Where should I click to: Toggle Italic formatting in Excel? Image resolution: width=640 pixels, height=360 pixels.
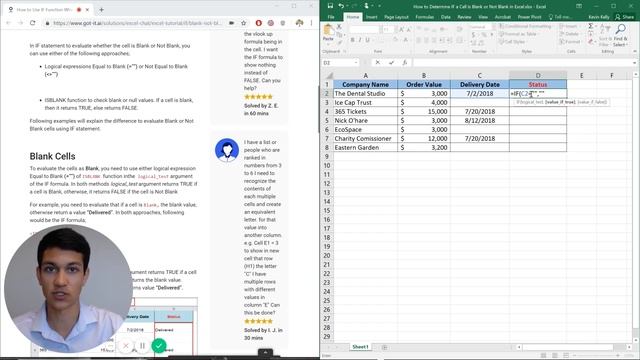(x=360, y=40)
